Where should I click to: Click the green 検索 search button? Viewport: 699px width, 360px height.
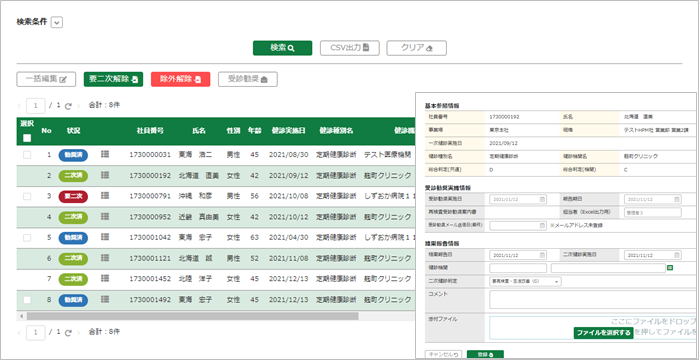283,48
